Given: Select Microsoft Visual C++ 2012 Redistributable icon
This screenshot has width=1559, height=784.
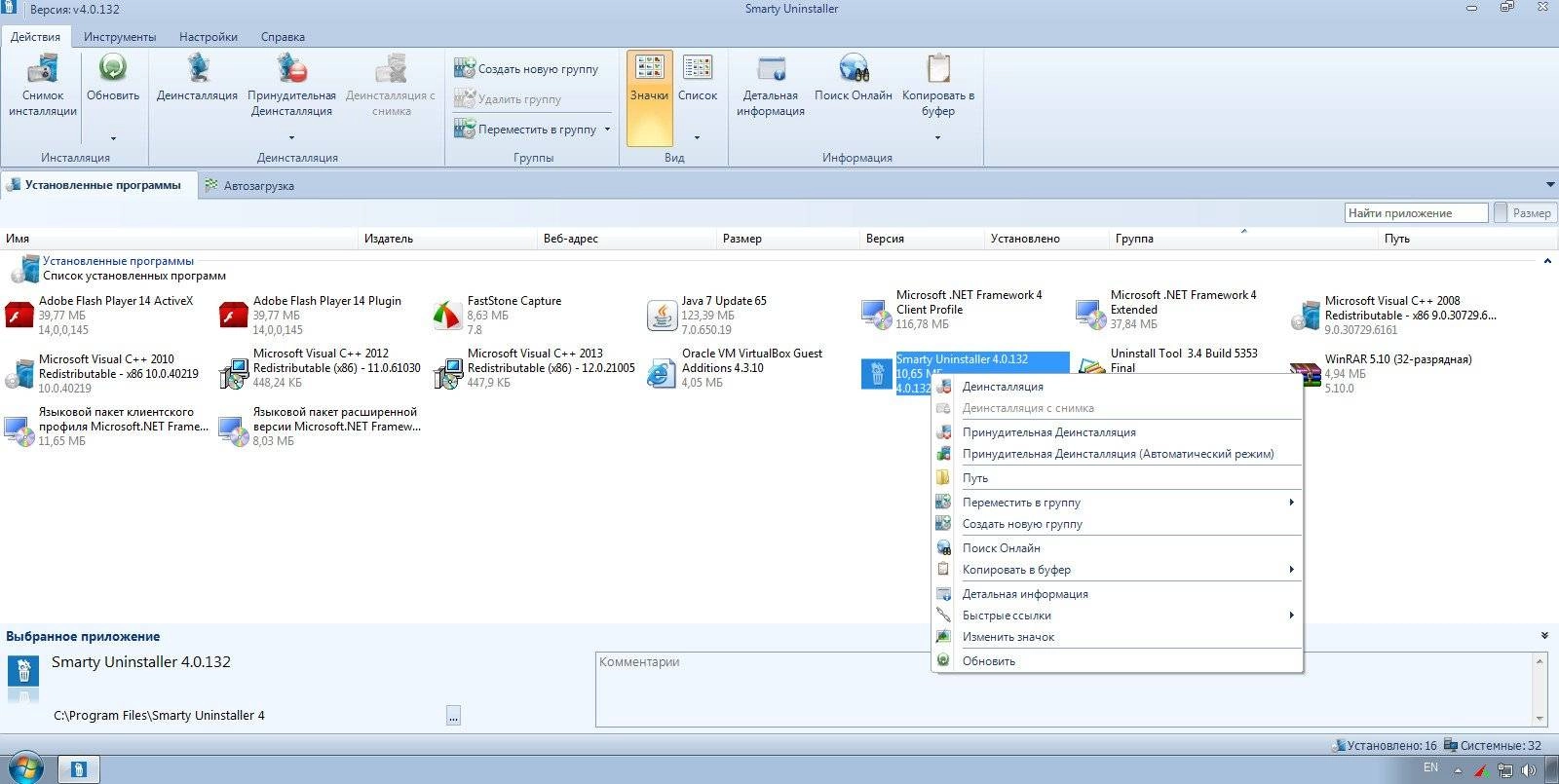Looking at the screenshot, I should coord(234,372).
